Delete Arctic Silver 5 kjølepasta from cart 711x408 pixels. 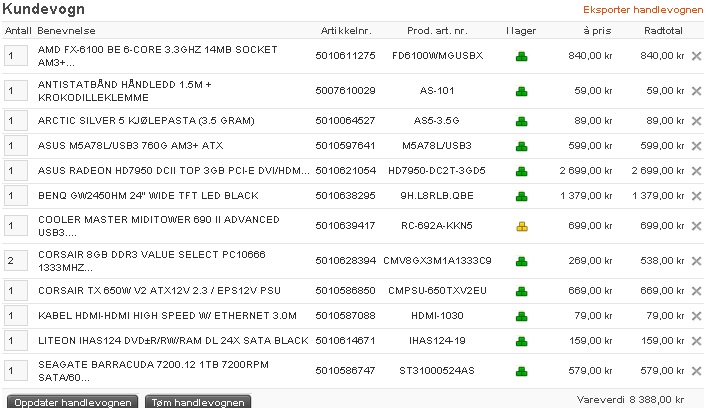(696, 121)
